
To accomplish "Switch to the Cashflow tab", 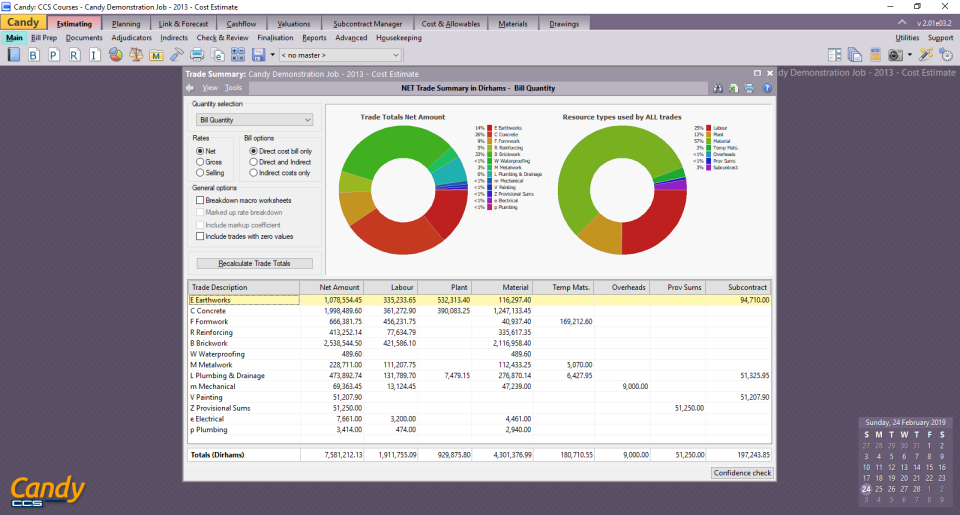I will [239, 23].
